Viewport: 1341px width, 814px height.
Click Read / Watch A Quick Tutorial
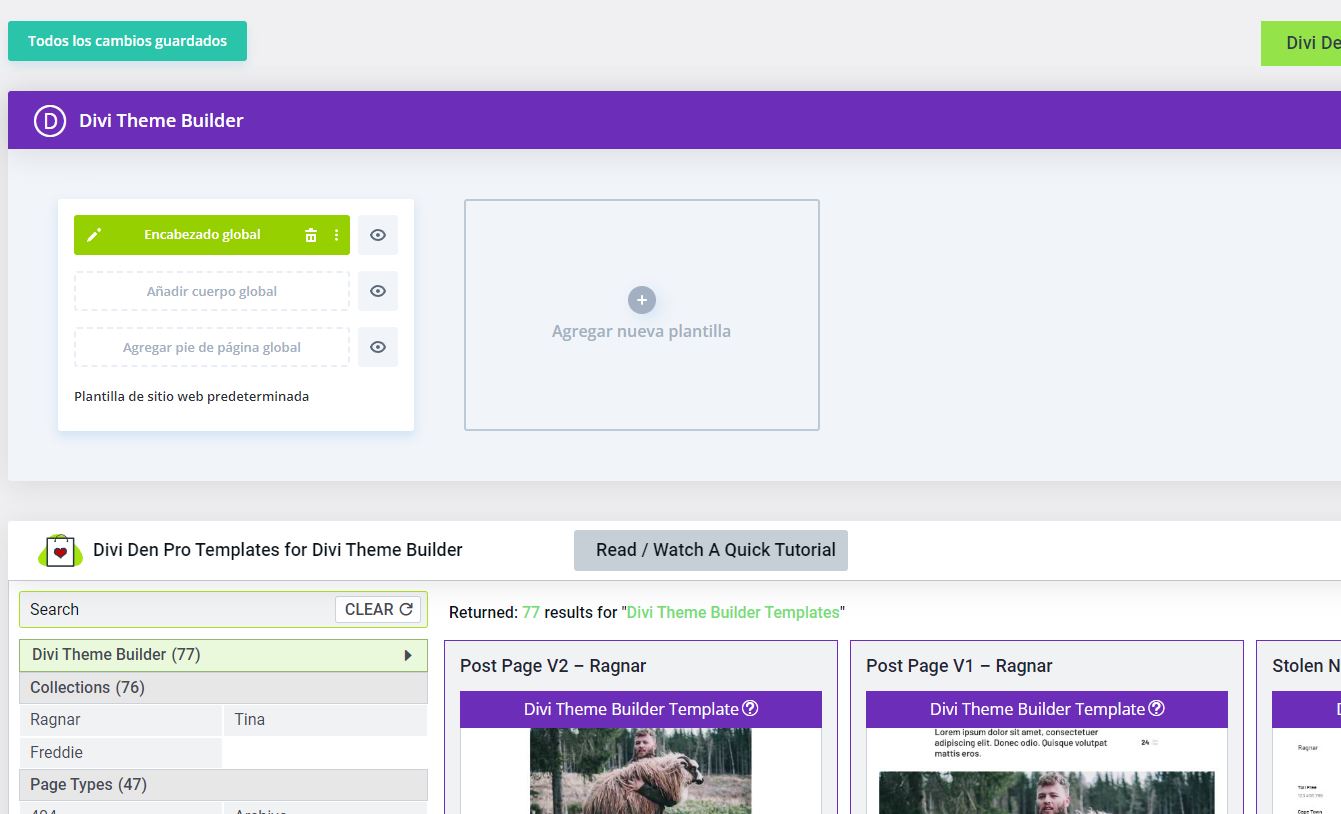[x=711, y=550]
